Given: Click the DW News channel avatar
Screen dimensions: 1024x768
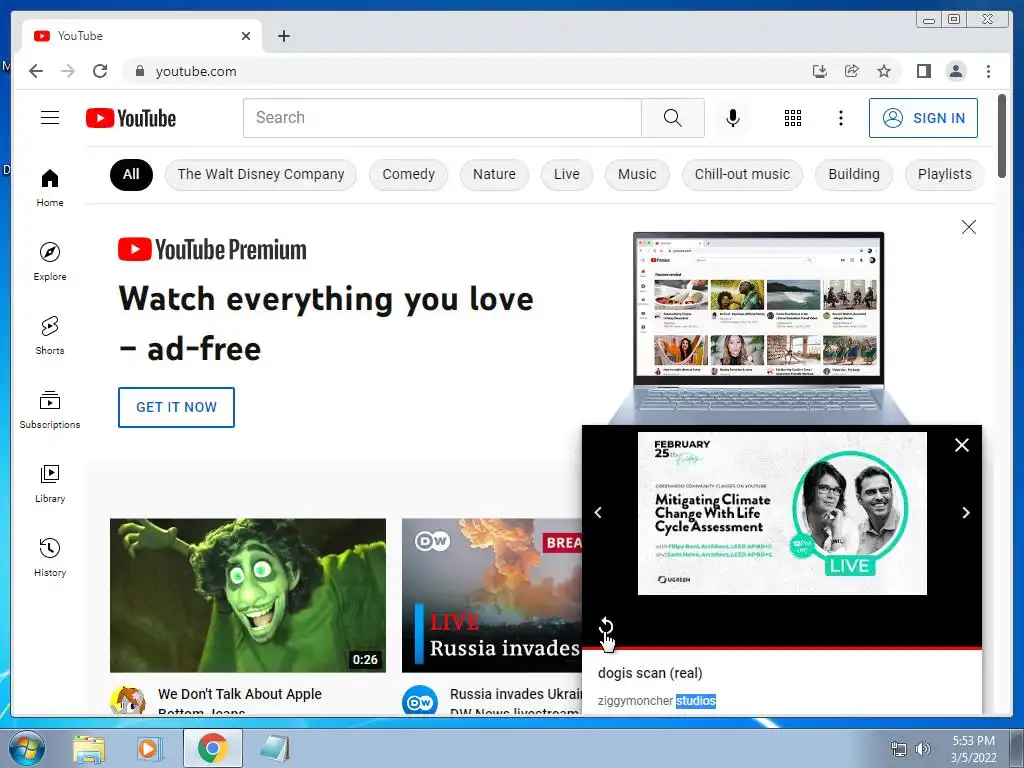Looking at the screenshot, I should (x=419, y=701).
